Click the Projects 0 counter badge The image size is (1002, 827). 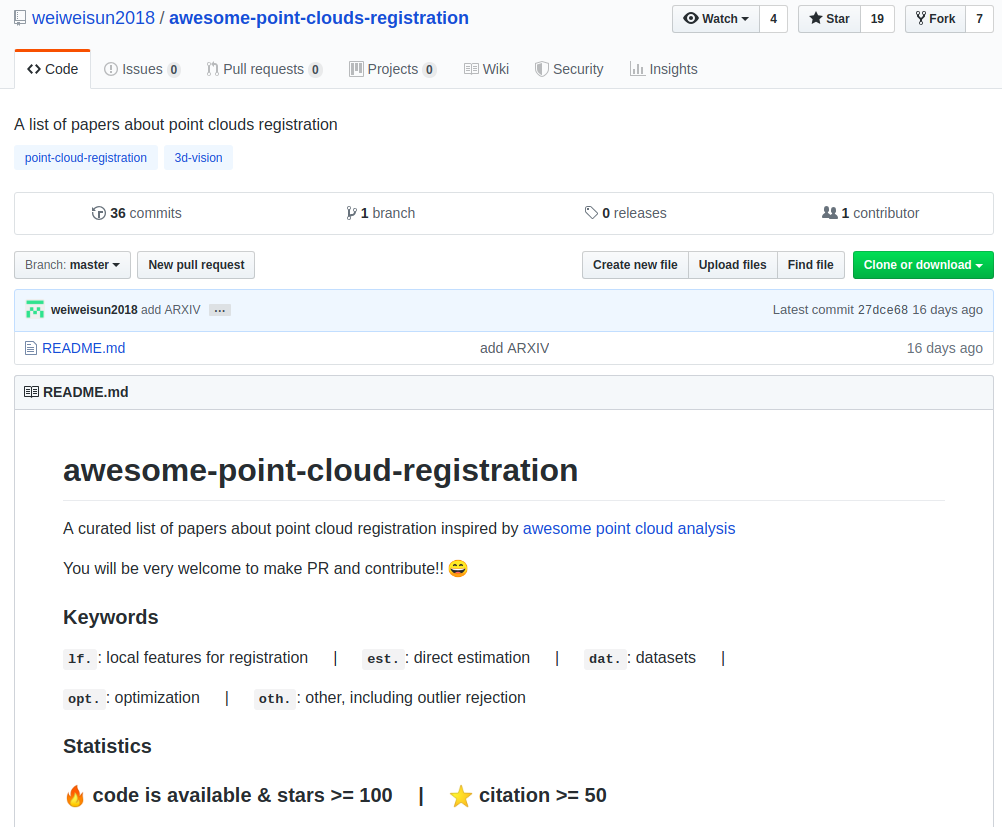(x=429, y=69)
